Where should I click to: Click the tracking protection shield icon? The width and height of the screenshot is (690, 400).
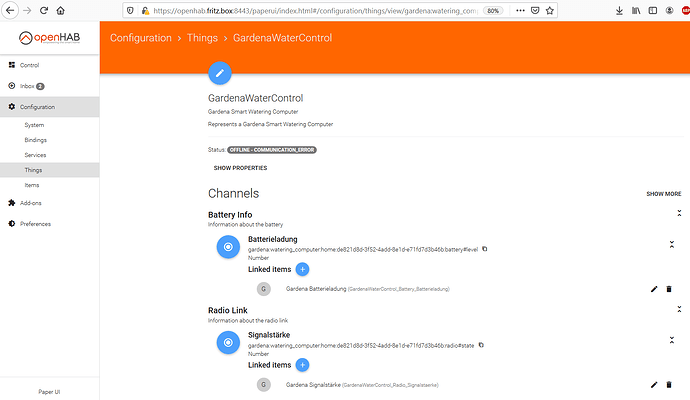point(130,11)
